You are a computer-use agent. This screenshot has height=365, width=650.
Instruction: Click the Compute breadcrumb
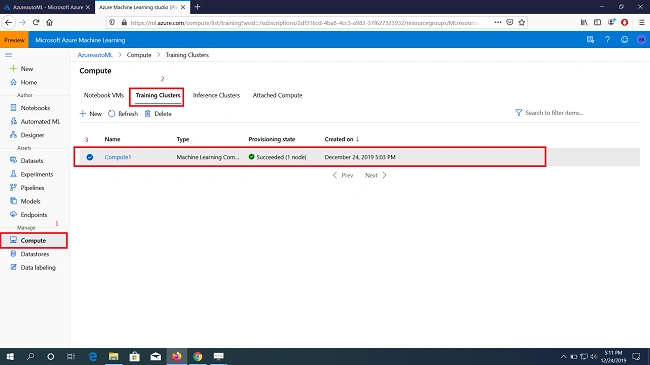pos(139,55)
